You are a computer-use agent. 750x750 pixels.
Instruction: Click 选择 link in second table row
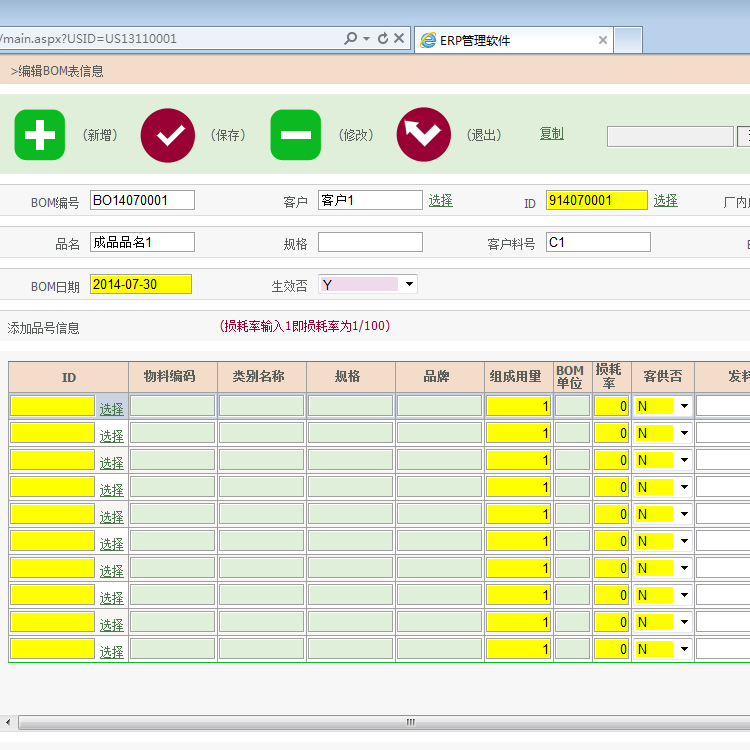point(111,436)
